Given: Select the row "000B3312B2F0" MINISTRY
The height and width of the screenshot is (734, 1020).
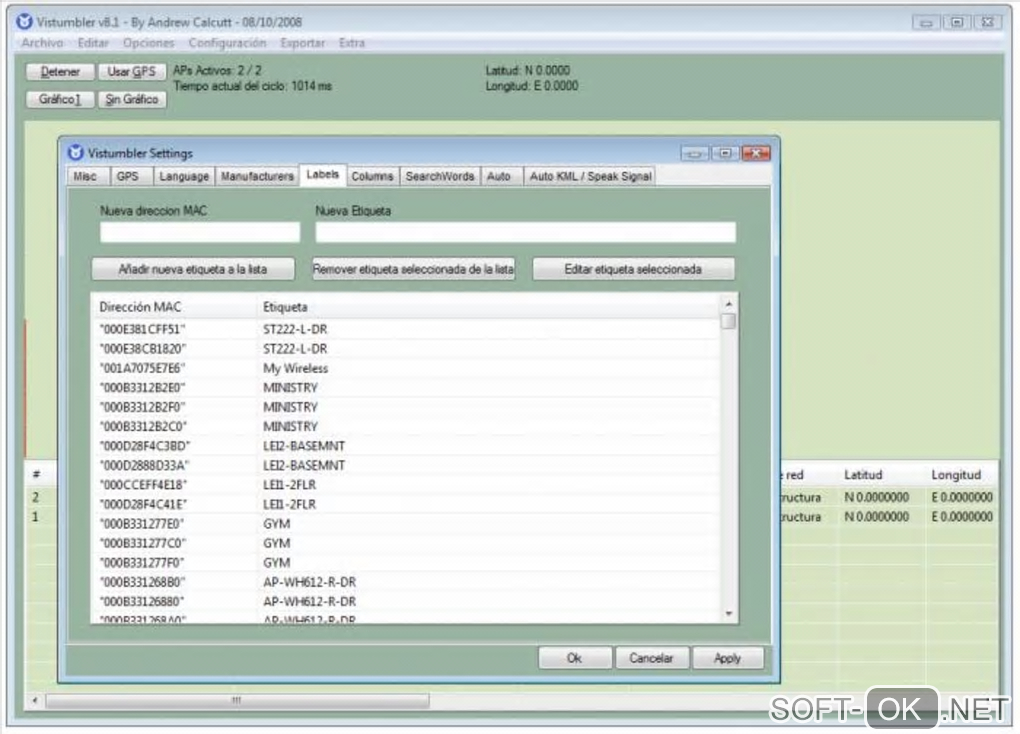Looking at the screenshot, I should pyautogui.click(x=406, y=407).
